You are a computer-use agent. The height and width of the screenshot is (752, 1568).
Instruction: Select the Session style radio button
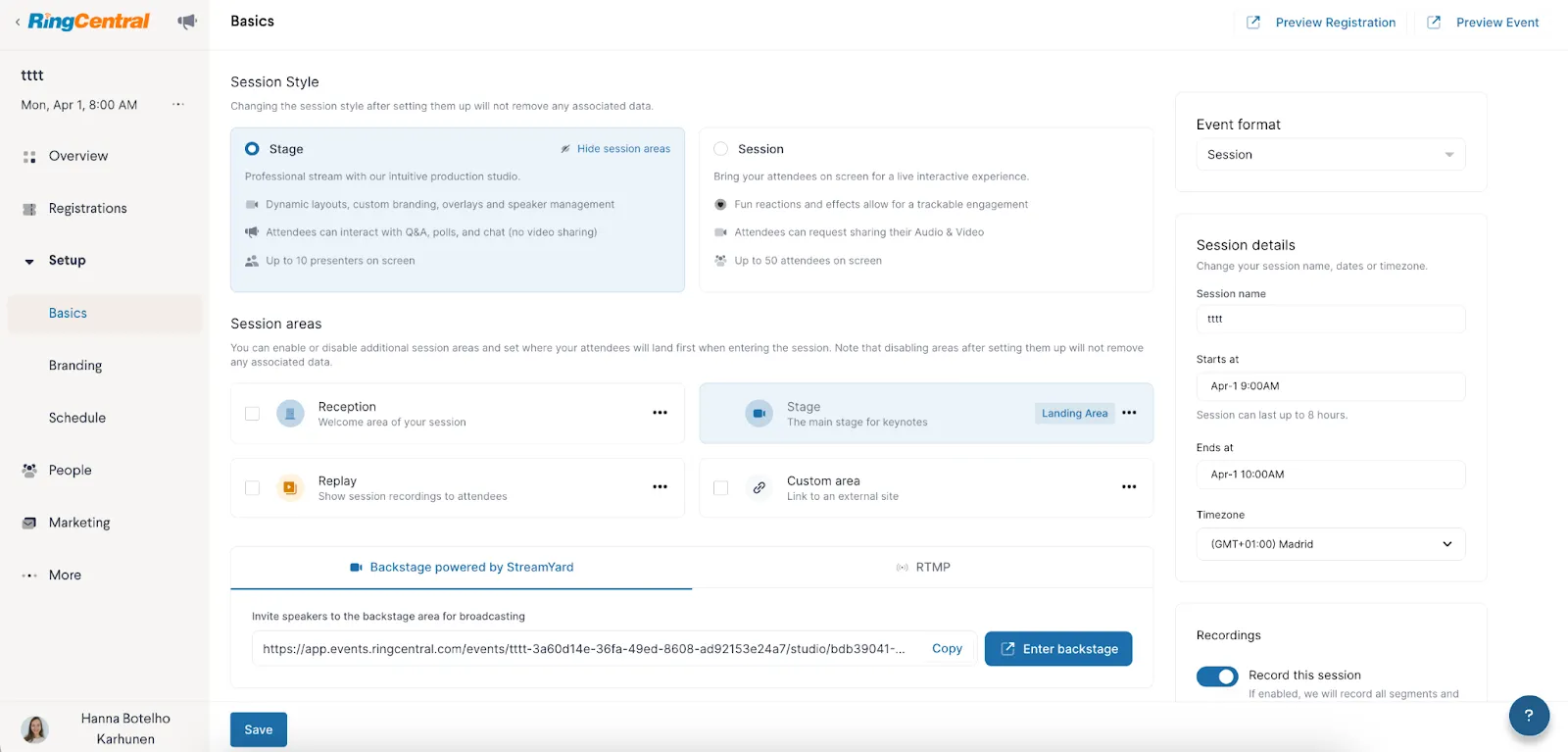pyautogui.click(x=721, y=149)
